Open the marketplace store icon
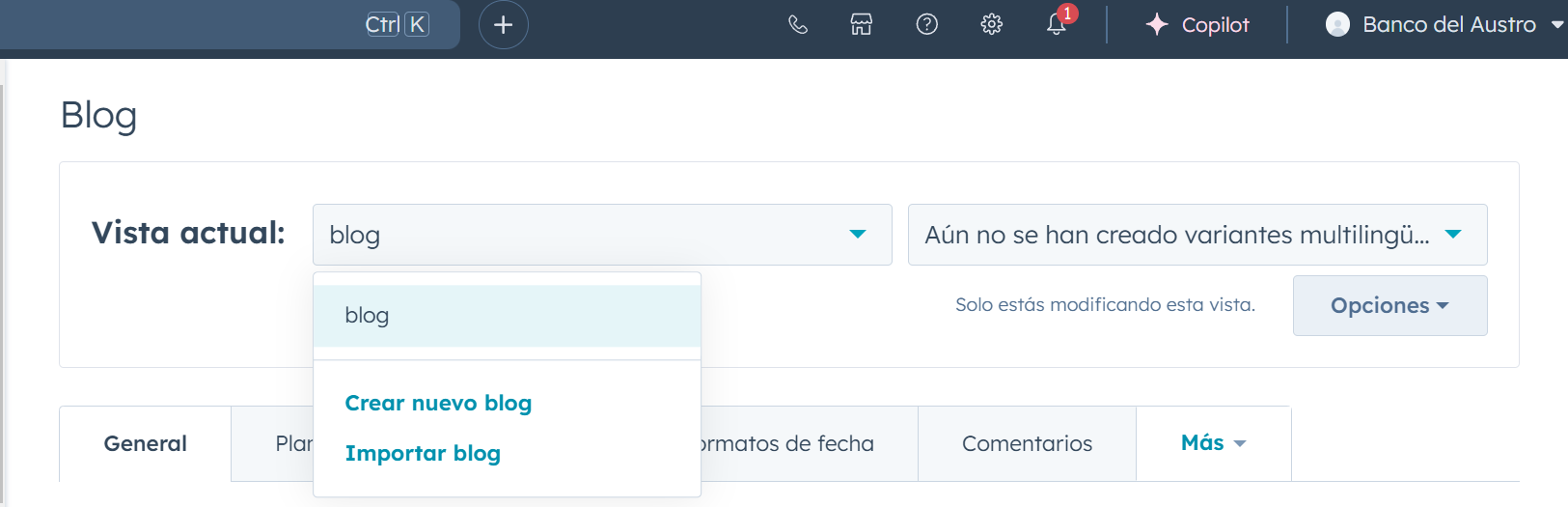Screen dimensions: 1568x507 coord(862,25)
